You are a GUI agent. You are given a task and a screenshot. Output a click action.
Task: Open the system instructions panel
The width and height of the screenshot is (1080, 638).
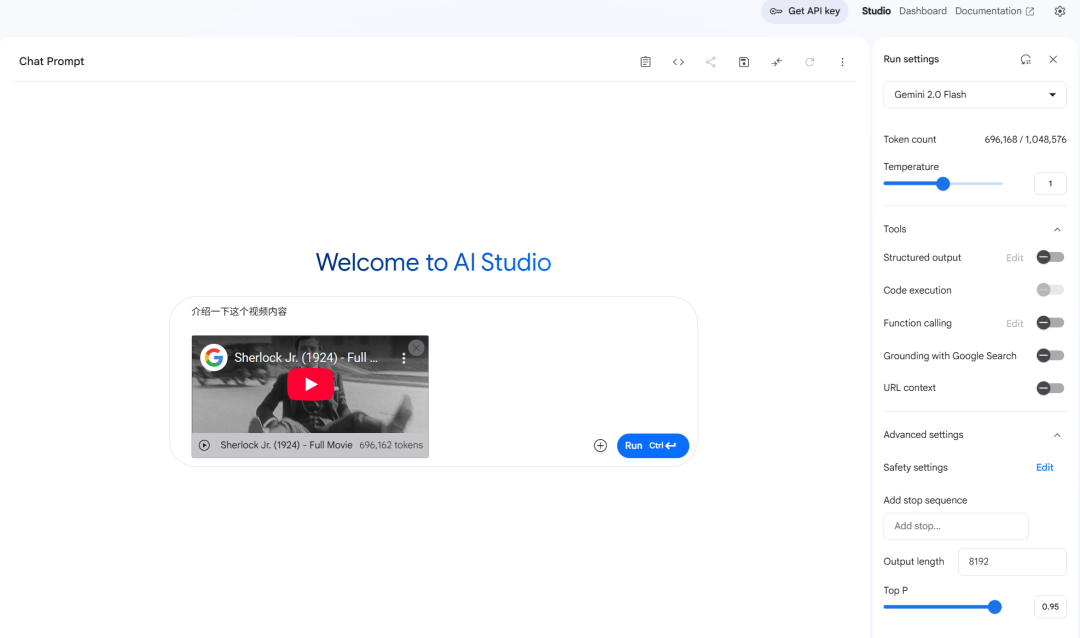click(x=645, y=61)
